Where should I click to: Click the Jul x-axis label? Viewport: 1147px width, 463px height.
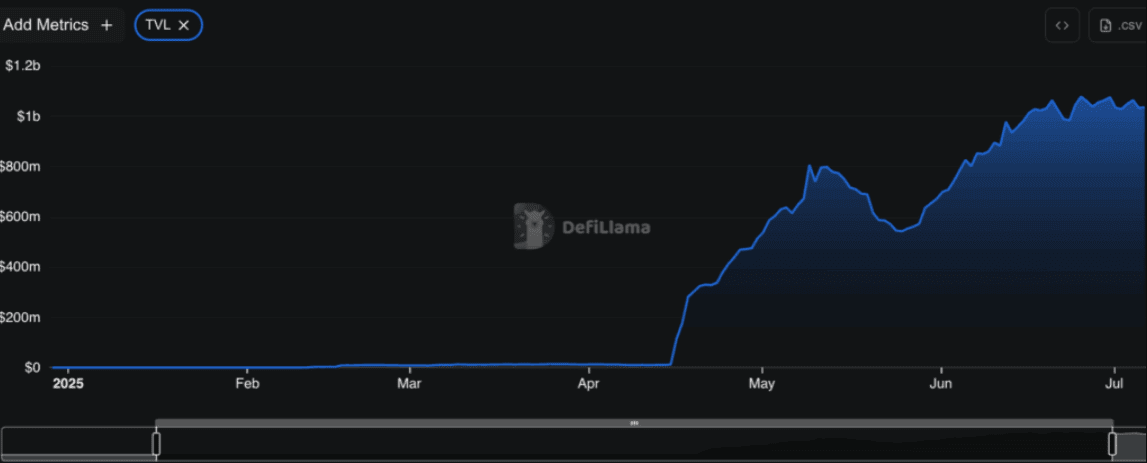pos(1114,383)
